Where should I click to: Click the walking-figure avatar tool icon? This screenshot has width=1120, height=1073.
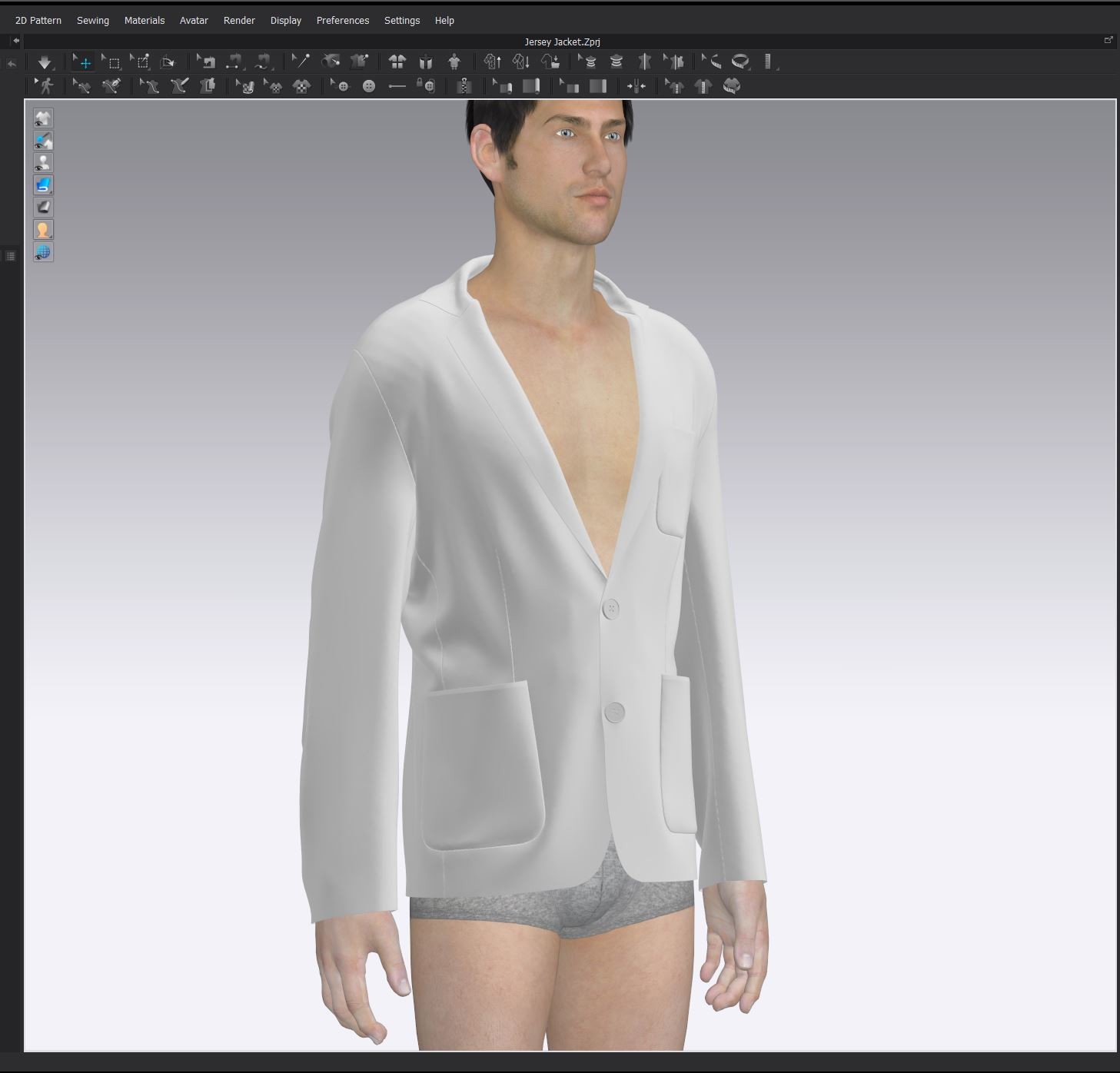[x=45, y=86]
